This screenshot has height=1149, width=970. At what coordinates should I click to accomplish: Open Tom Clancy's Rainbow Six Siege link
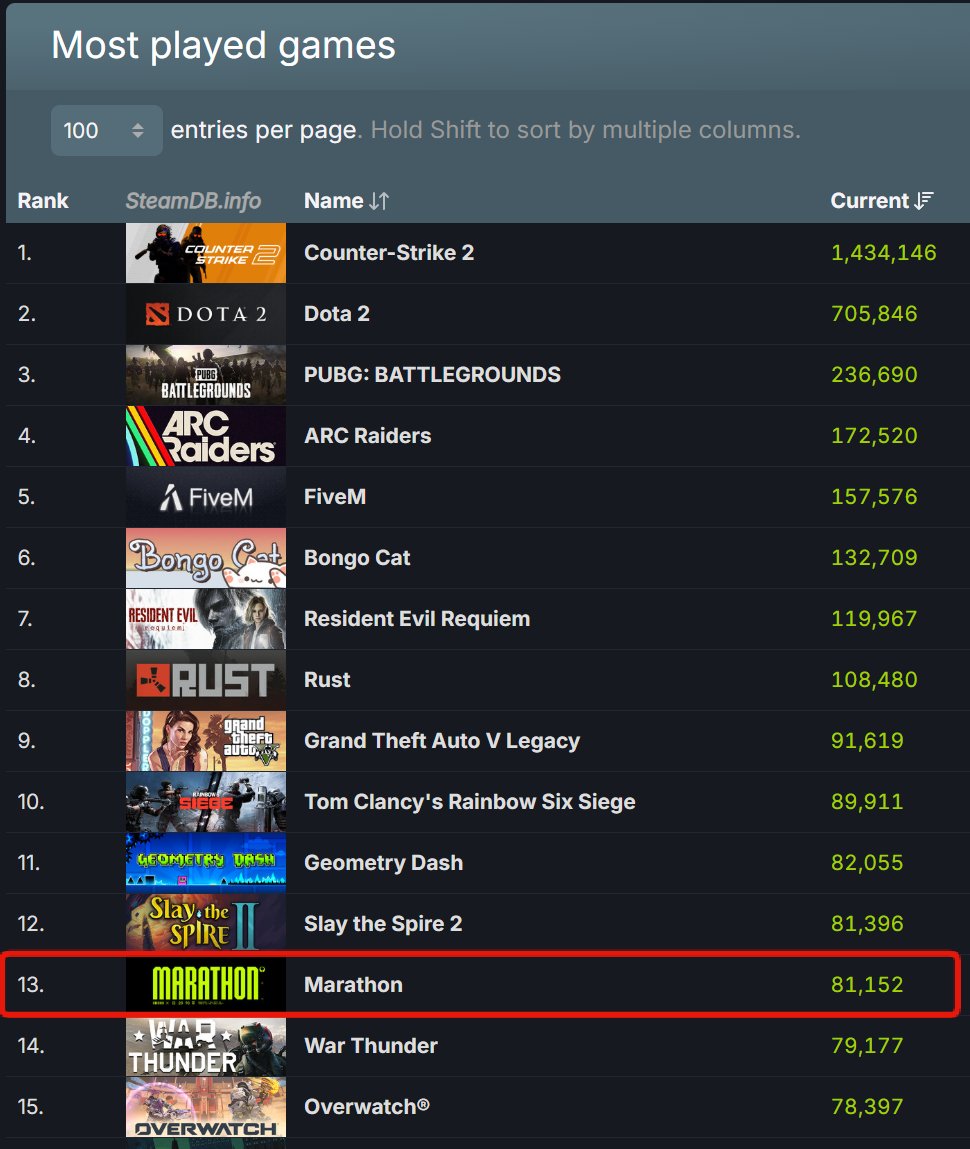pyautogui.click(x=470, y=802)
